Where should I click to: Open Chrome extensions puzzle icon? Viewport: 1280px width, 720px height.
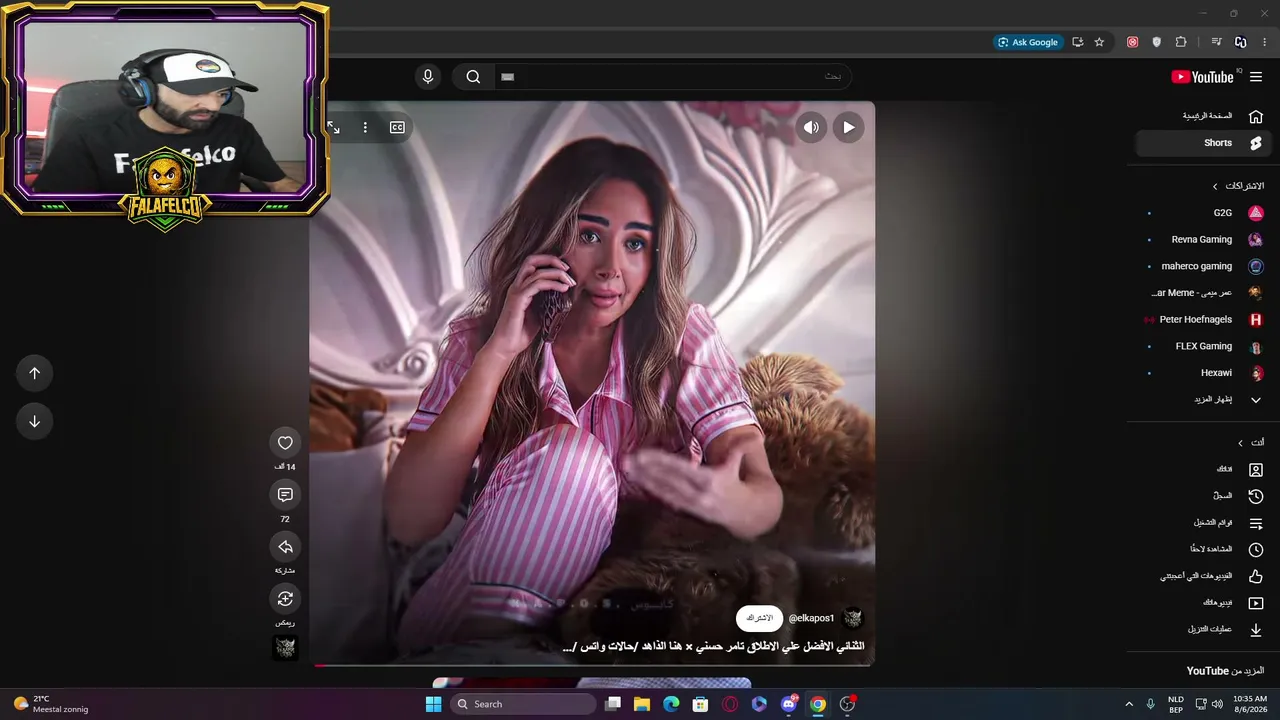point(1181,42)
